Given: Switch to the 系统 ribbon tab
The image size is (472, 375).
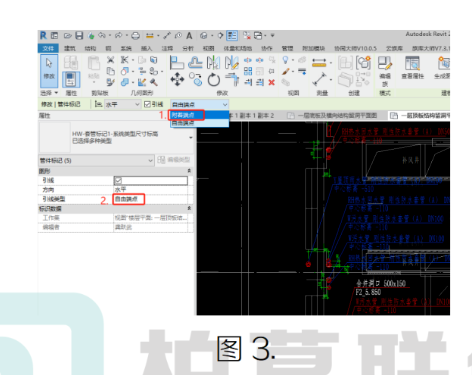Looking at the screenshot, I should (126, 48).
